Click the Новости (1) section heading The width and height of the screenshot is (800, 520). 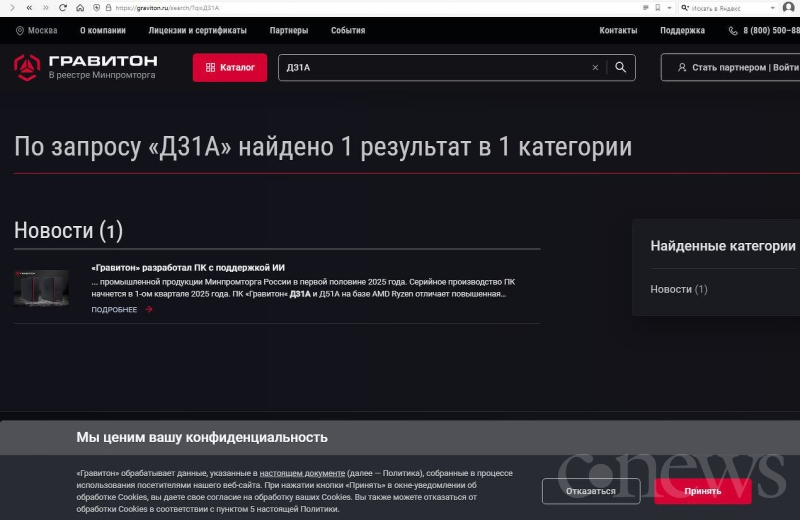[68, 231]
